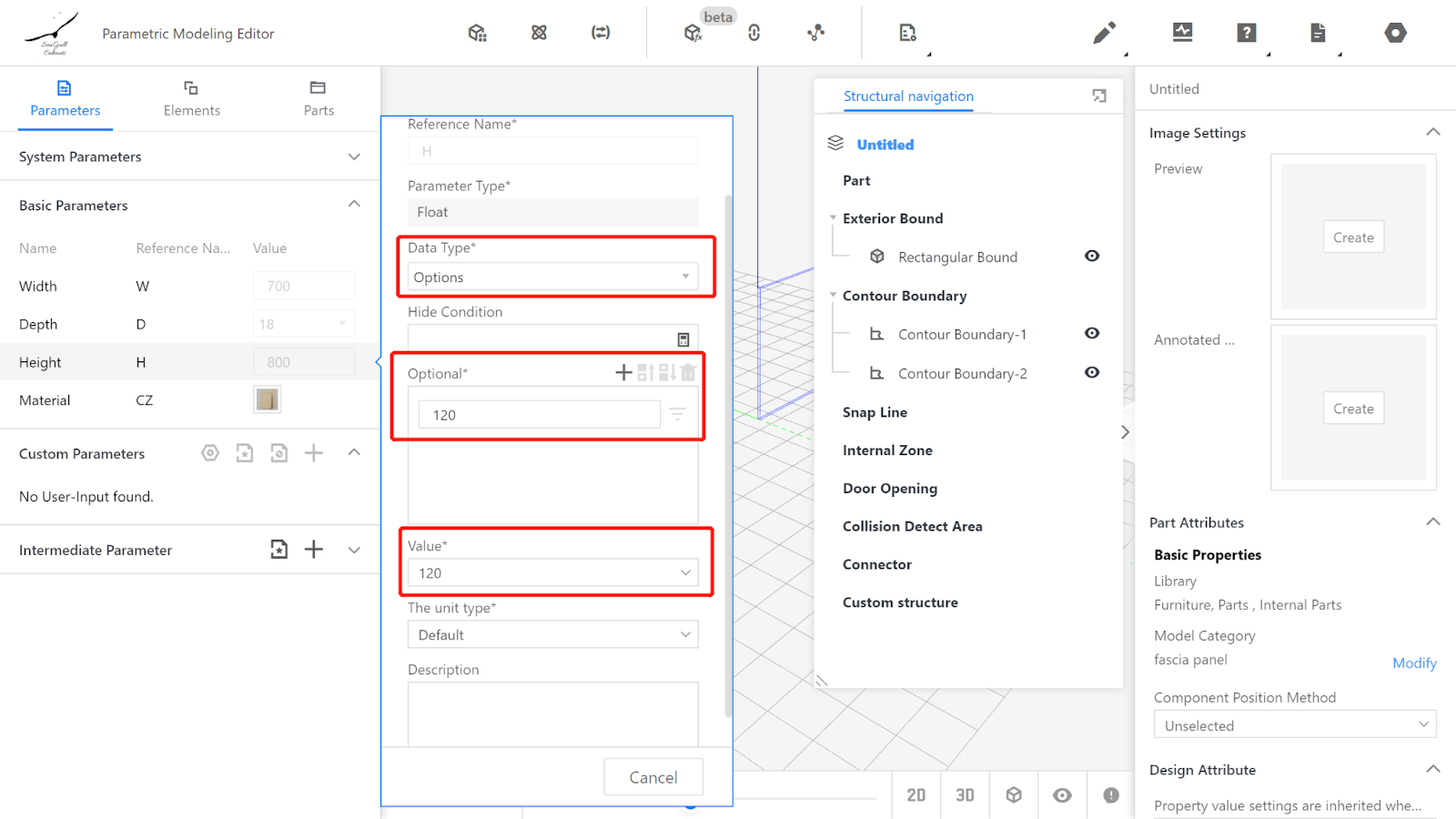Click the Modify link for Model Category
1456x819 pixels.
(x=1413, y=663)
